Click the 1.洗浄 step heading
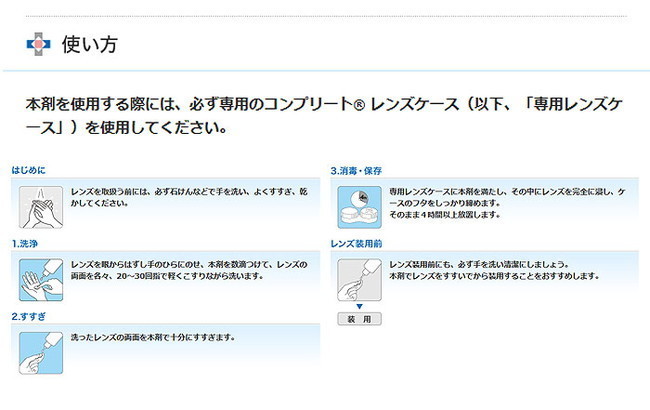This screenshot has height=410, width=650. tap(29, 243)
